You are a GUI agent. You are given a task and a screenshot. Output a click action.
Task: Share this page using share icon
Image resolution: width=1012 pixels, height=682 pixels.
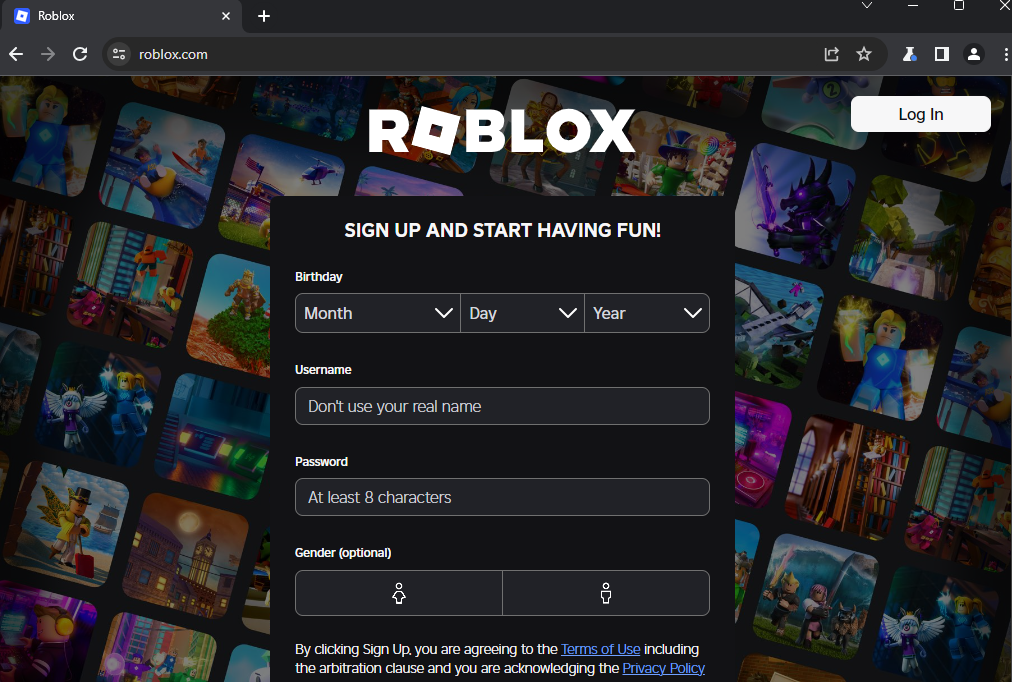831,54
